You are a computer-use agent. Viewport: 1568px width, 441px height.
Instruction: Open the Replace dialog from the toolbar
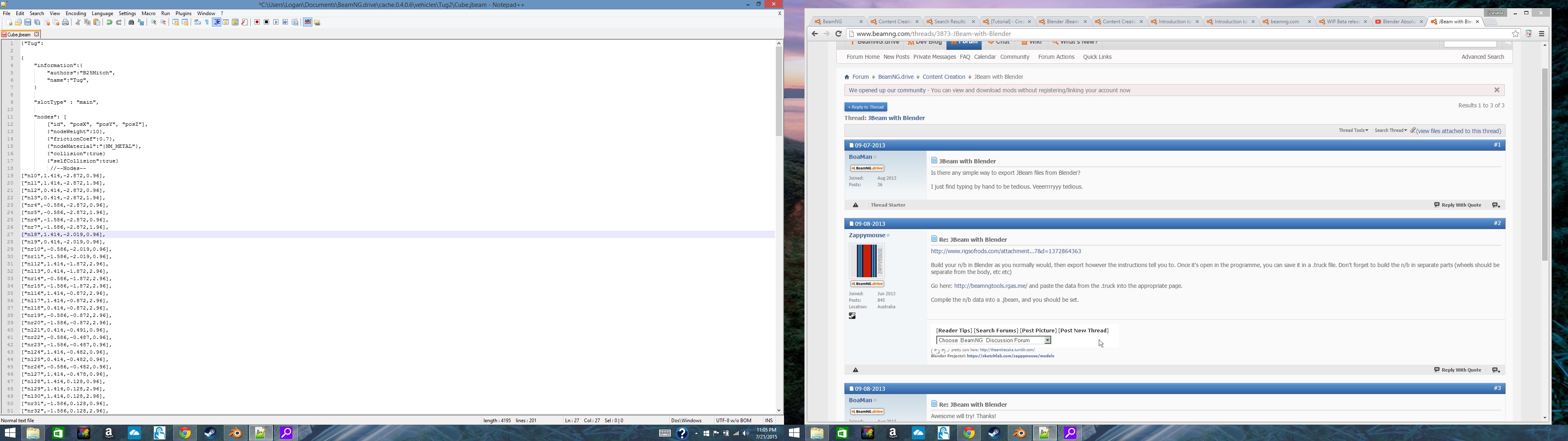(x=141, y=22)
